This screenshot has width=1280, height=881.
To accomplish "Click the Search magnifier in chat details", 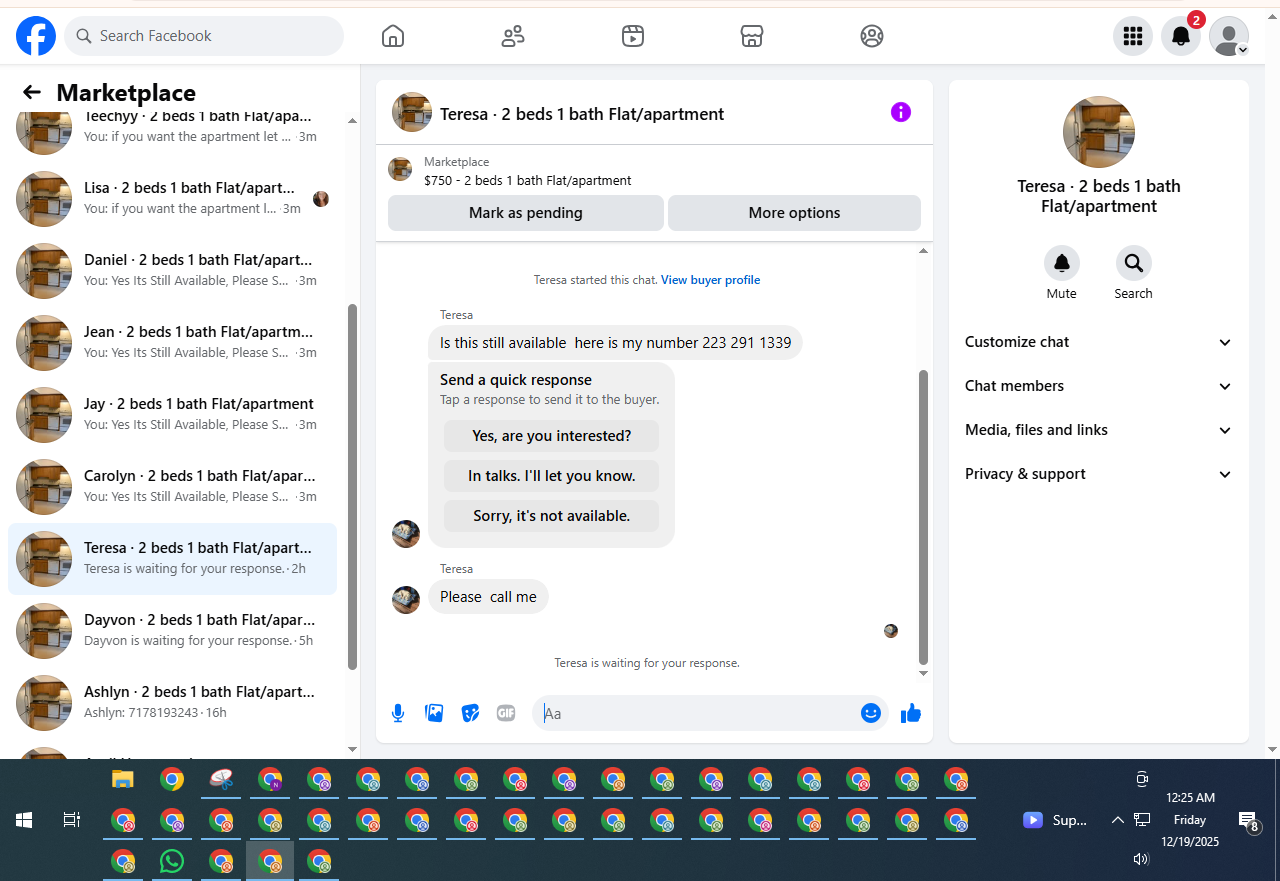I will click(x=1134, y=263).
